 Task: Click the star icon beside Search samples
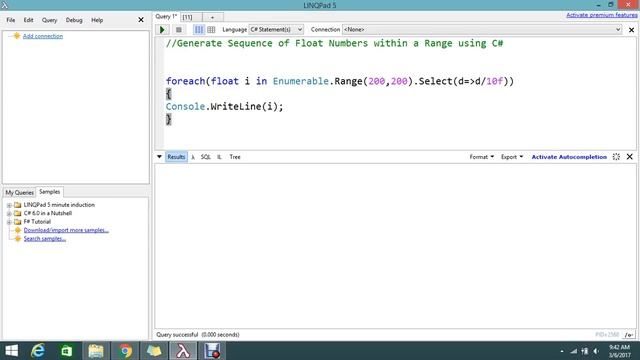coord(18,239)
